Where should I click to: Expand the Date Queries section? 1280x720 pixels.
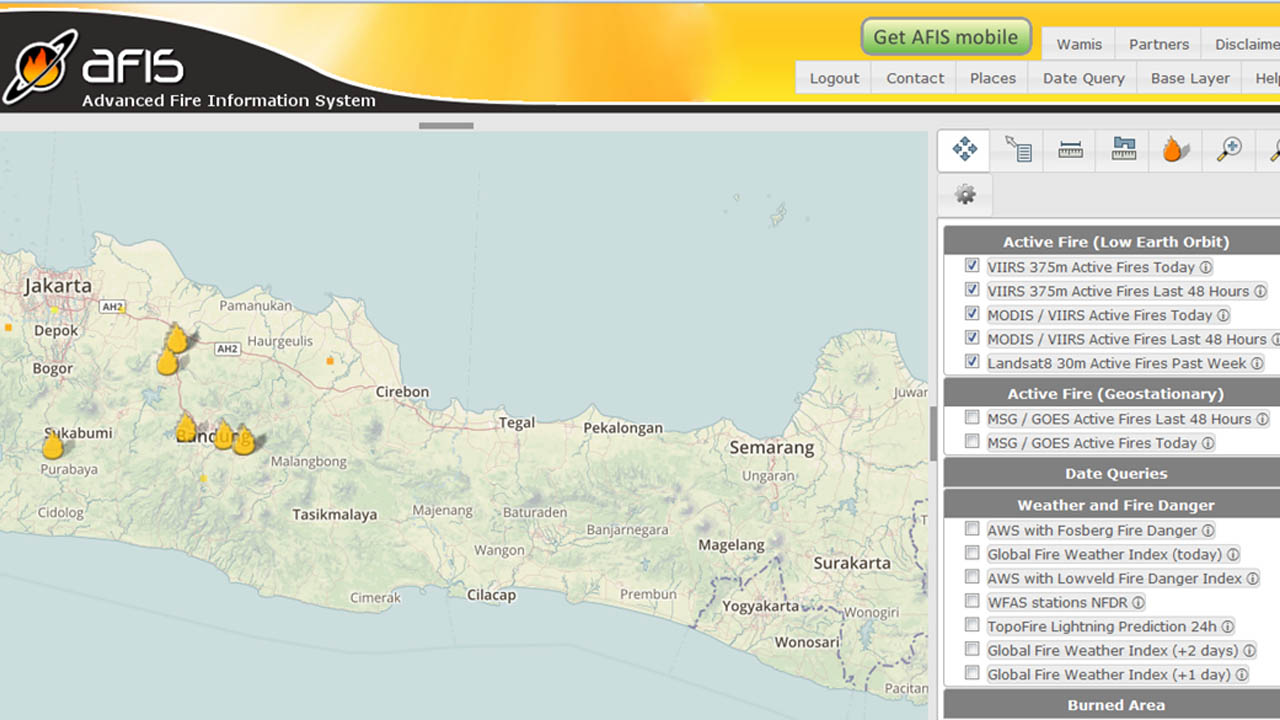(1115, 474)
